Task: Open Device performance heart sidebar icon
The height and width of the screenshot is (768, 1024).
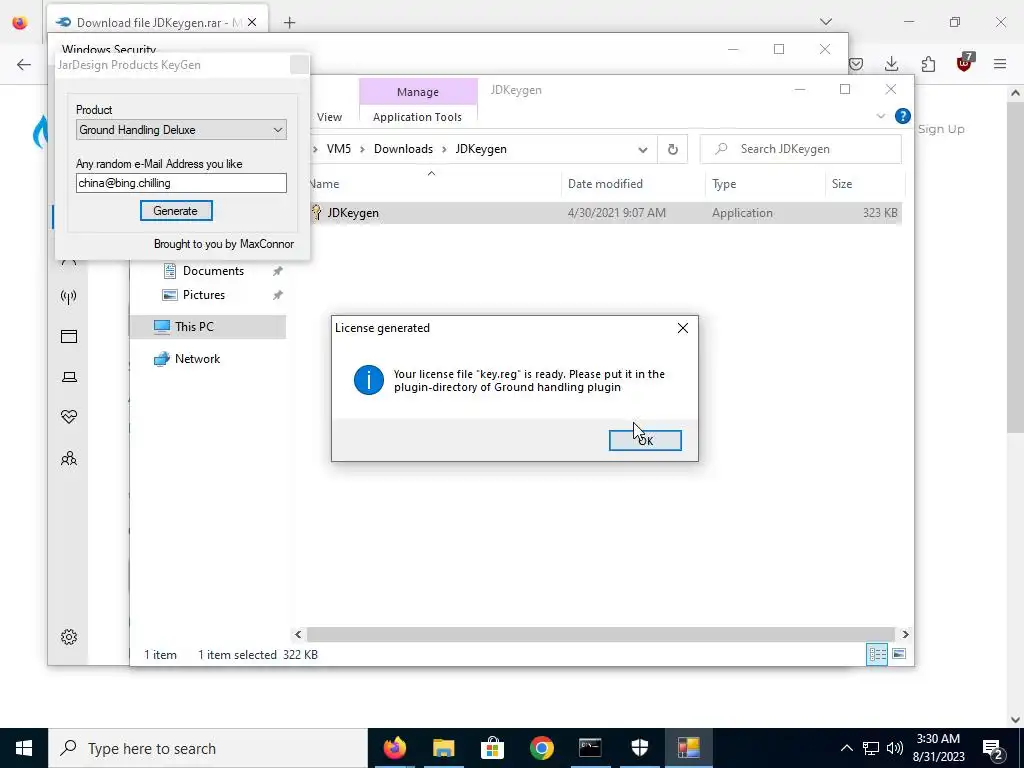Action: coord(69,417)
